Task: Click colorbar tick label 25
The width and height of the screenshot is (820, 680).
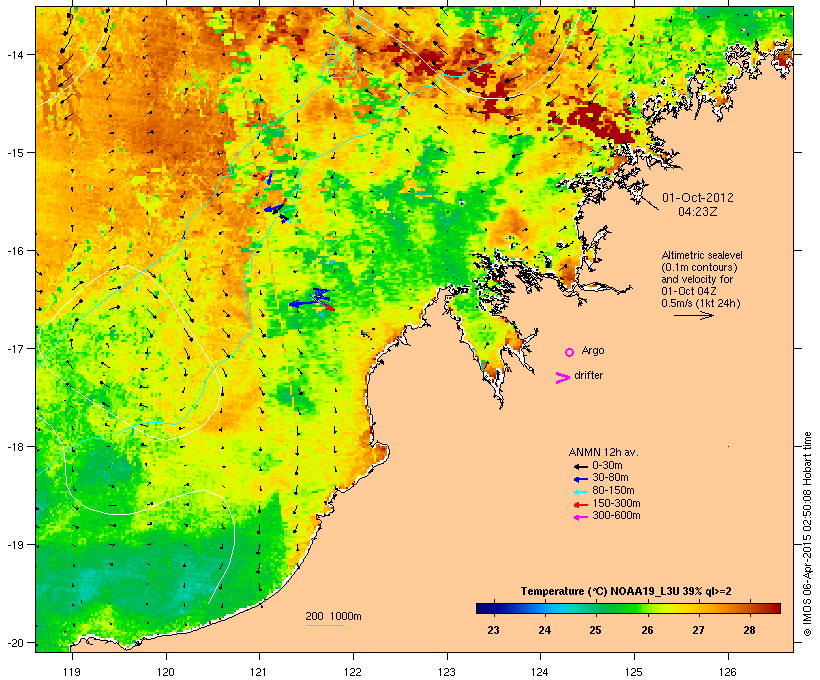Action: click(596, 630)
